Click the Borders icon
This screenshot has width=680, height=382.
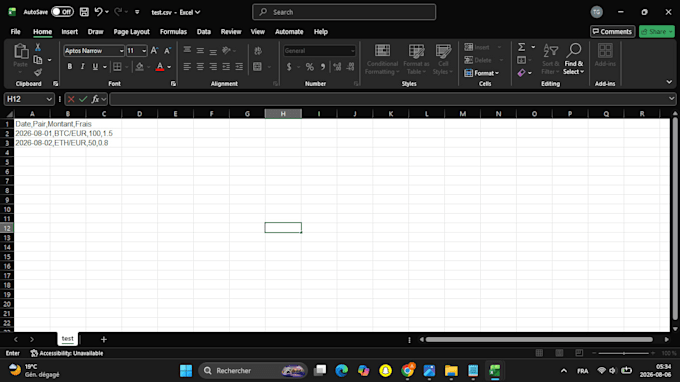pos(117,67)
